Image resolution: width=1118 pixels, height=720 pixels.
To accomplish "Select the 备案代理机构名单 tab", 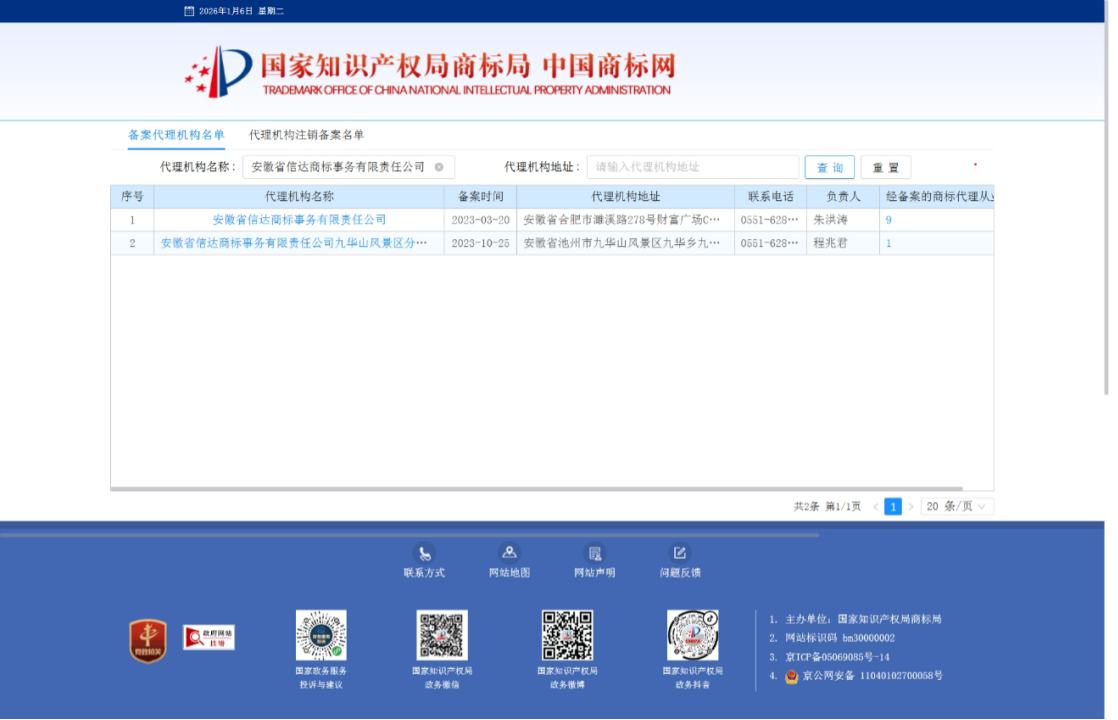I will tap(176, 135).
